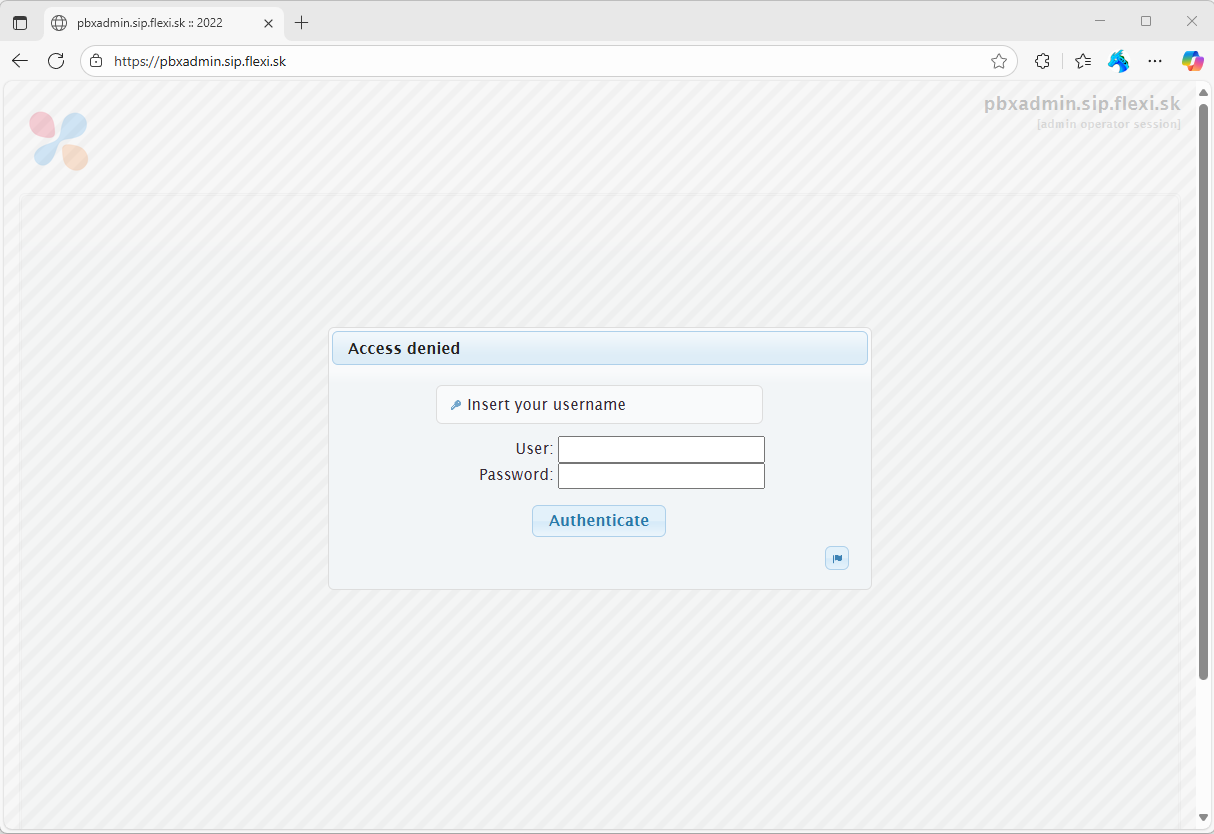The image size is (1214, 834).
Task: Open the Copilot icon in toolbar
Action: click(1192, 61)
